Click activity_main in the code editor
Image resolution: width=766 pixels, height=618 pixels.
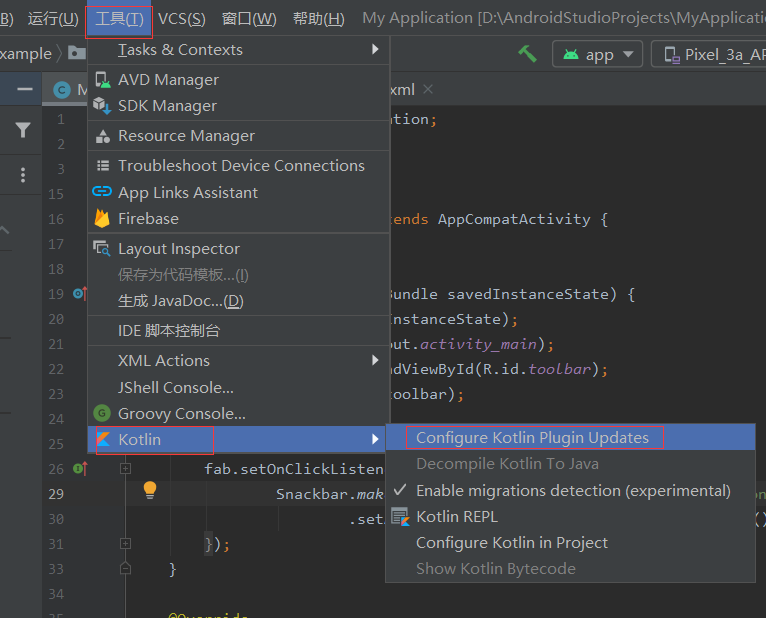[478, 344]
